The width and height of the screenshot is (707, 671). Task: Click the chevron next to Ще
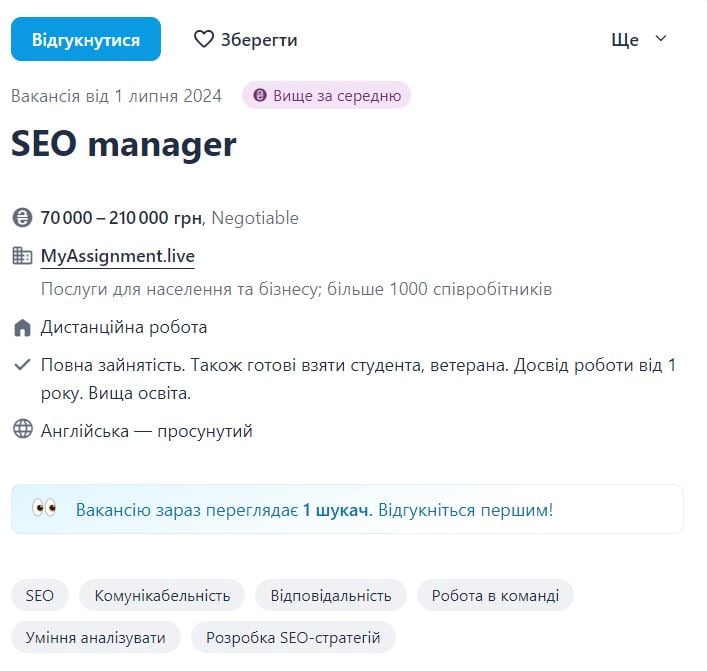661,38
